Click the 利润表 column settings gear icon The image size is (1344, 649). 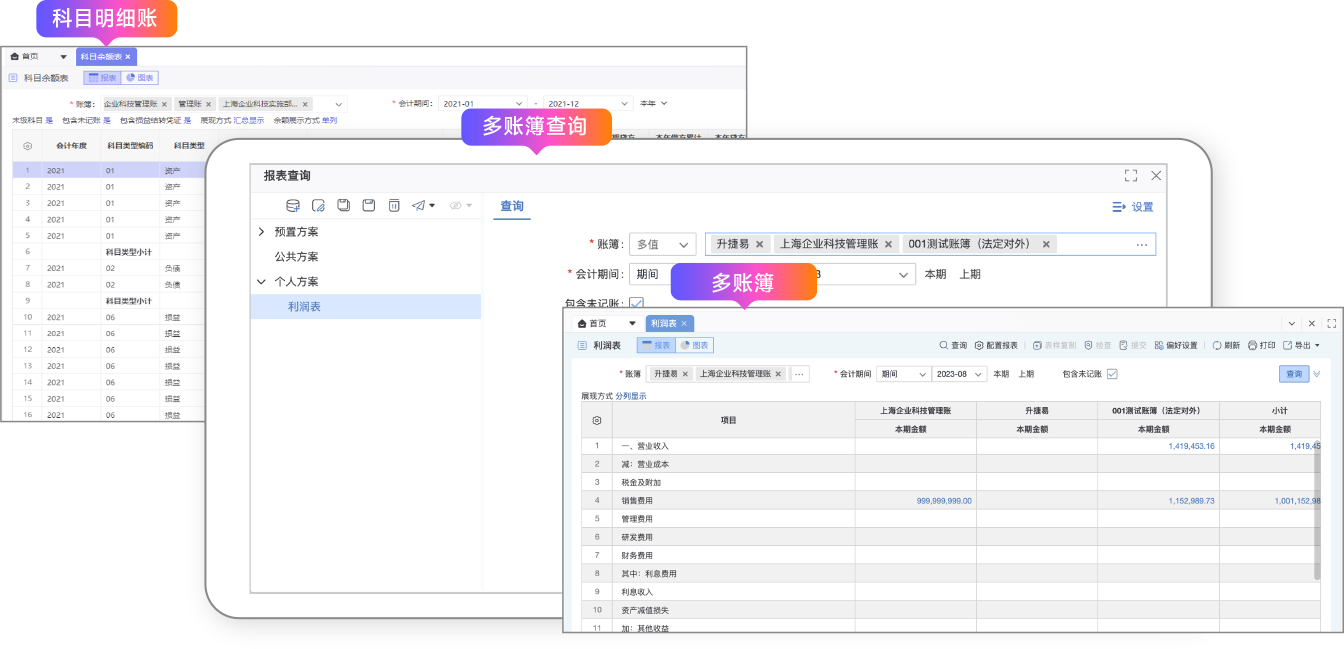tap(597, 421)
